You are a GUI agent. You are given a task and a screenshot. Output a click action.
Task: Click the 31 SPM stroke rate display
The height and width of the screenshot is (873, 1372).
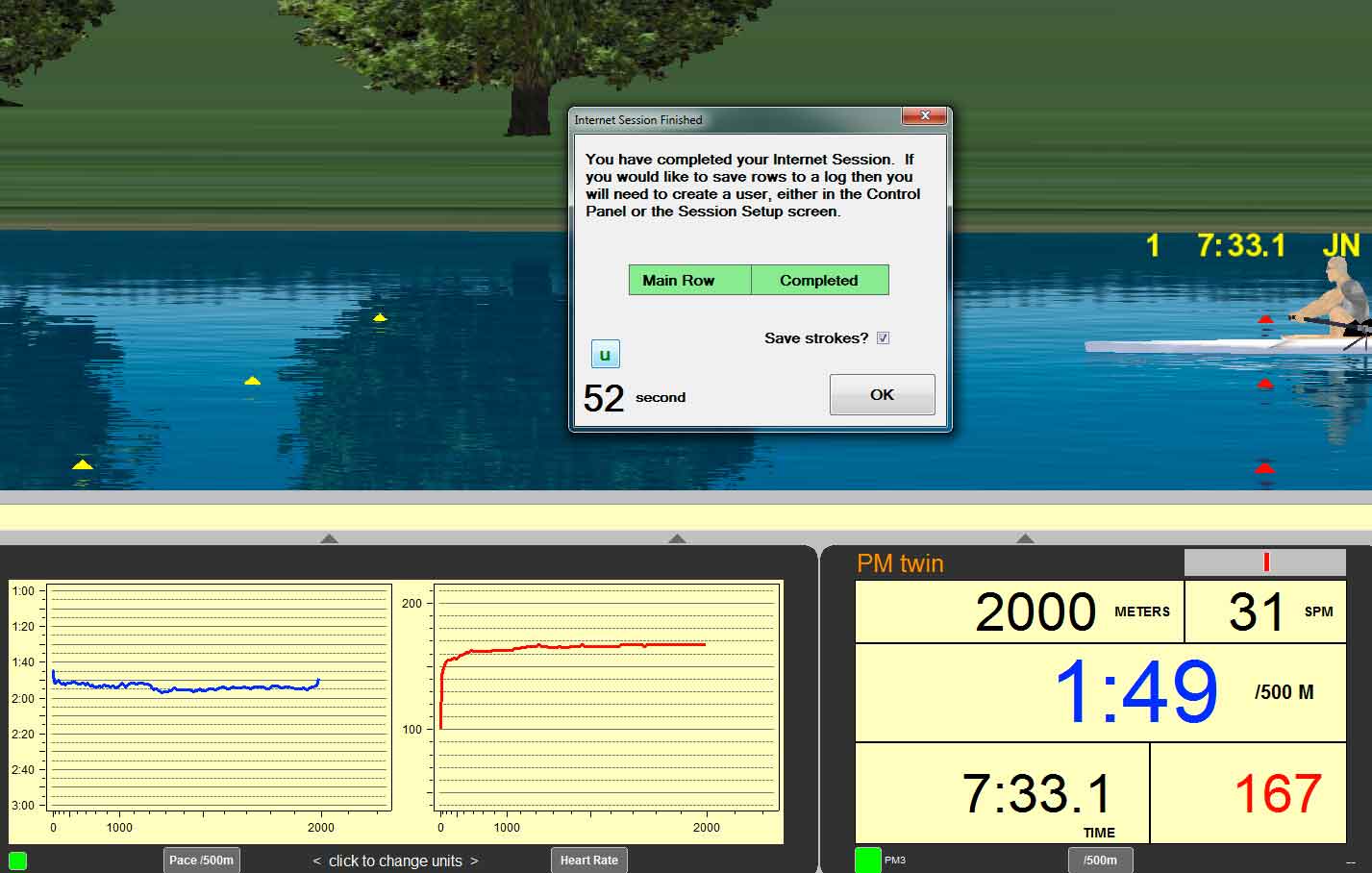1265,611
